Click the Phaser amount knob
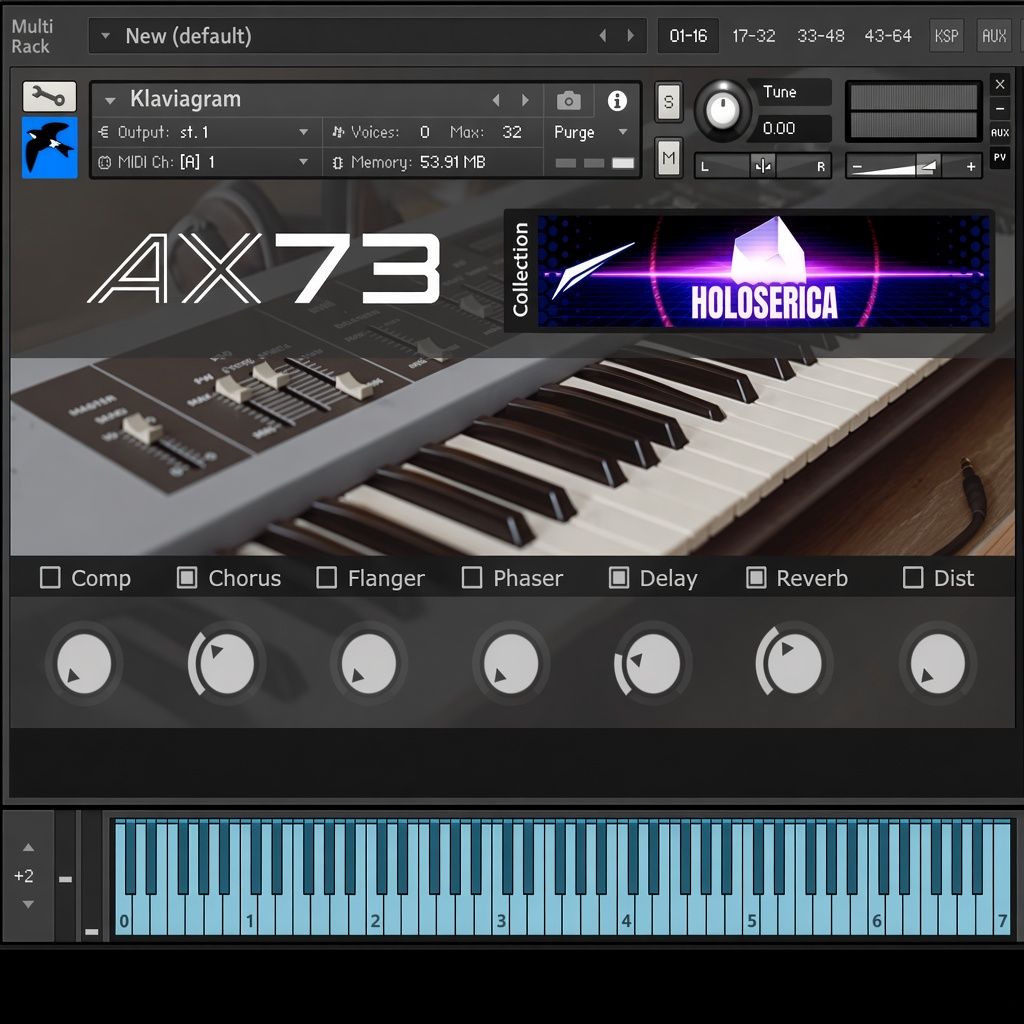 (x=511, y=663)
